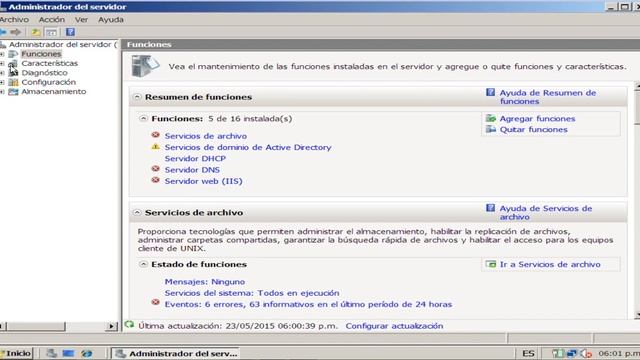Viewport: 640px width, 360px height.
Task: Click the Configurar actualización link
Action: pyautogui.click(x=394, y=326)
